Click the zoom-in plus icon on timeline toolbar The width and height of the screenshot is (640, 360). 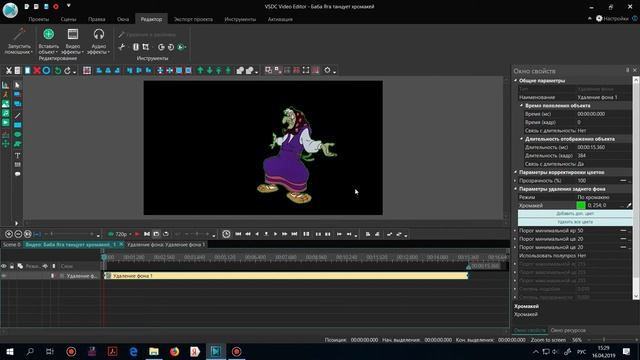coord(9,234)
